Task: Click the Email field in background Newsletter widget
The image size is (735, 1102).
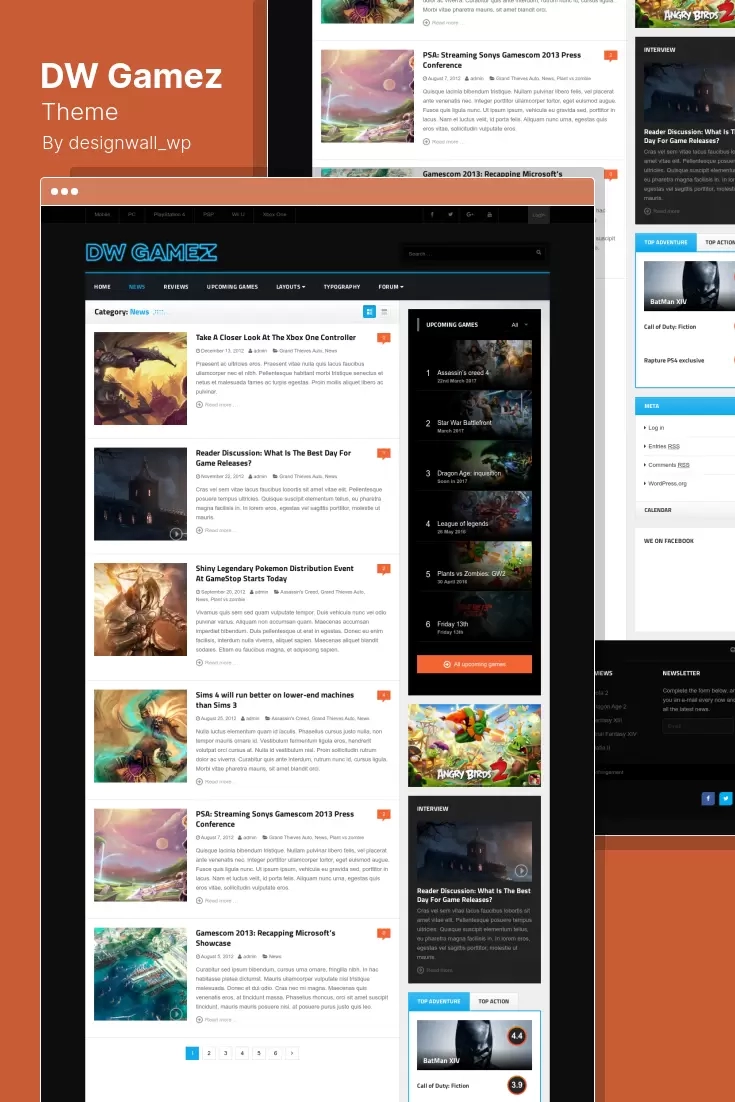Action: pyautogui.click(x=698, y=726)
